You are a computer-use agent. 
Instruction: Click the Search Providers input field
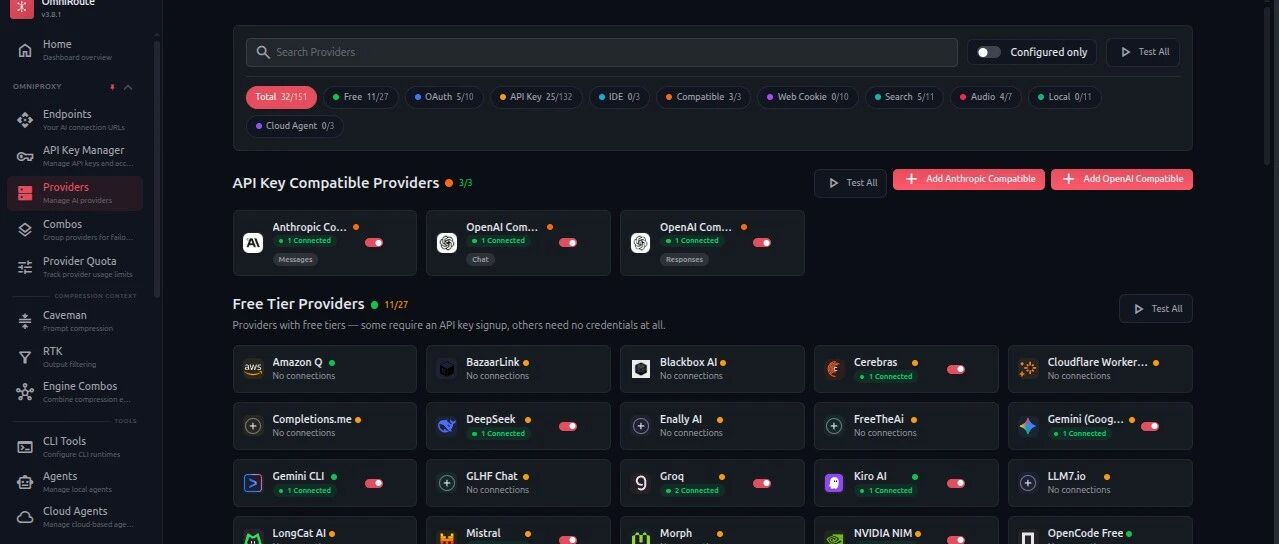pos(603,52)
